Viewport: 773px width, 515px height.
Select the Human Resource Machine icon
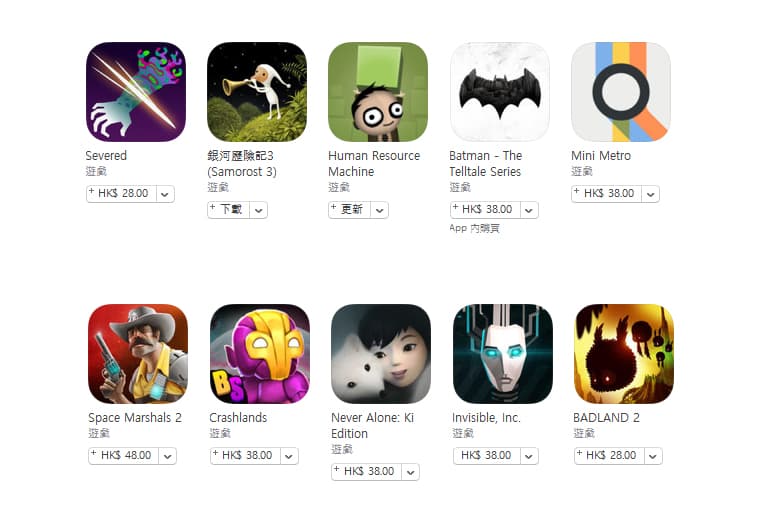(x=378, y=92)
